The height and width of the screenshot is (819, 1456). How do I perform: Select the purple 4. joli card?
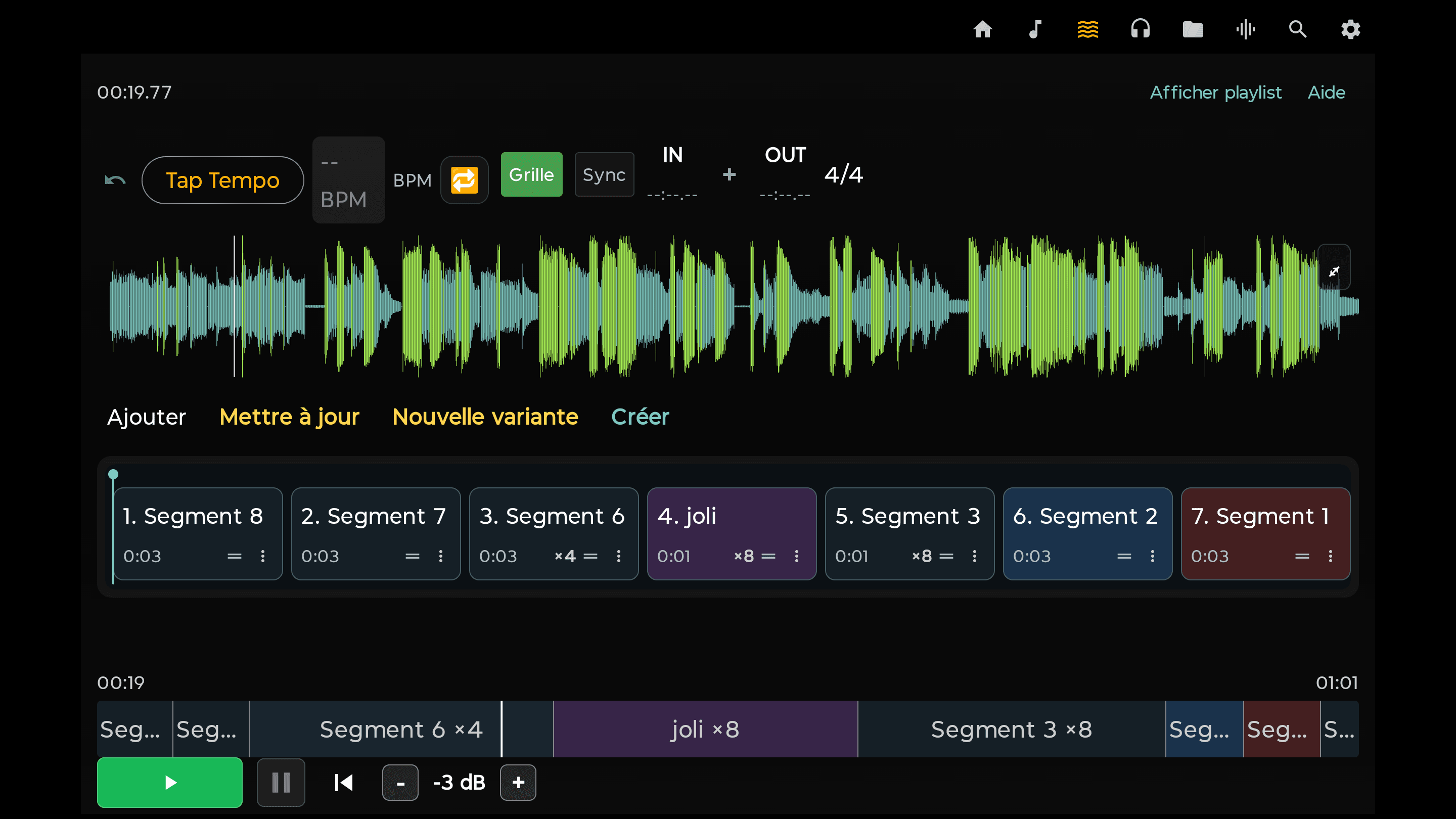[x=732, y=533]
